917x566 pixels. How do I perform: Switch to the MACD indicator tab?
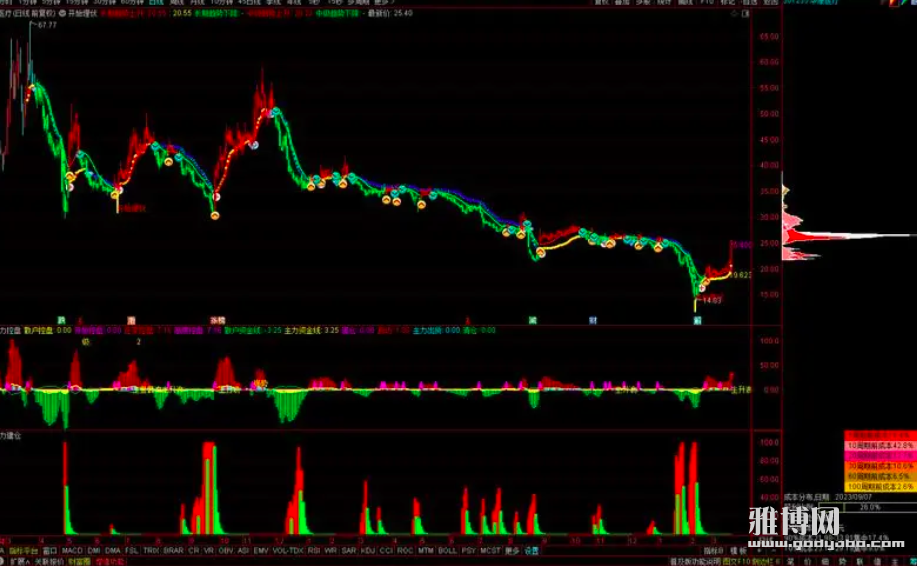tap(72, 550)
